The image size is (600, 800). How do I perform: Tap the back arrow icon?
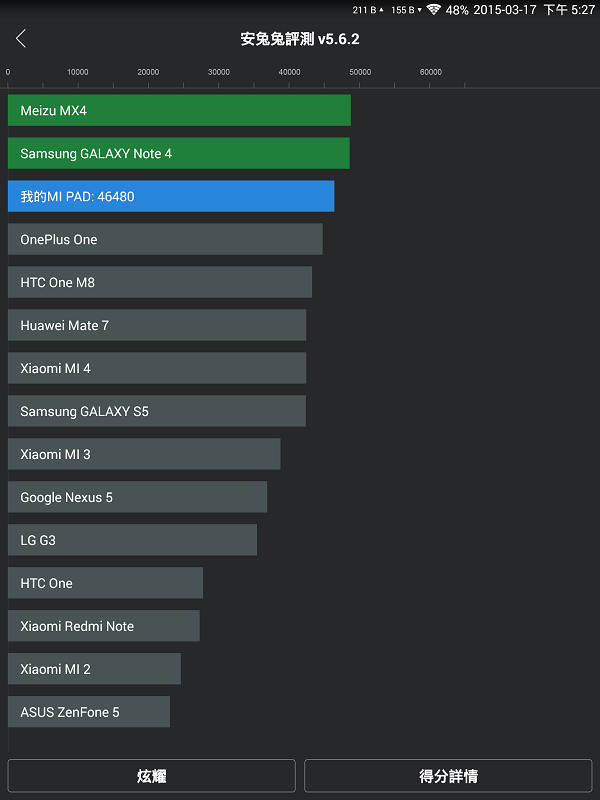pos(20,38)
